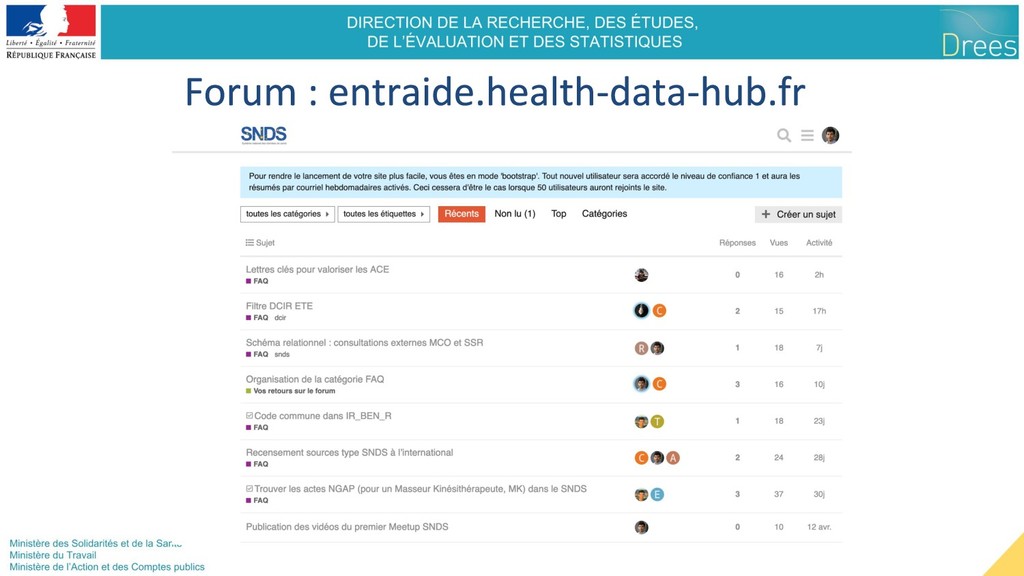Click the '24' views count
This screenshot has width=1024, height=576.
click(778, 458)
